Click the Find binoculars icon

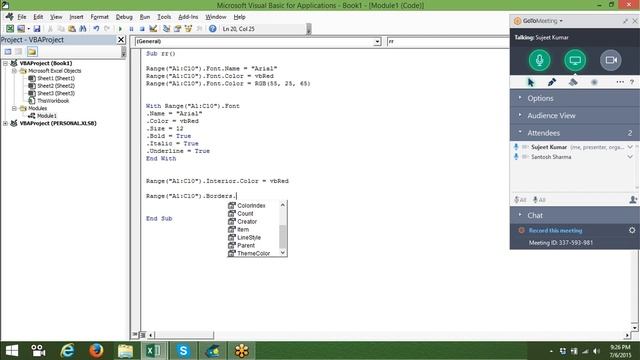pyautogui.click(x=83, y=29)
